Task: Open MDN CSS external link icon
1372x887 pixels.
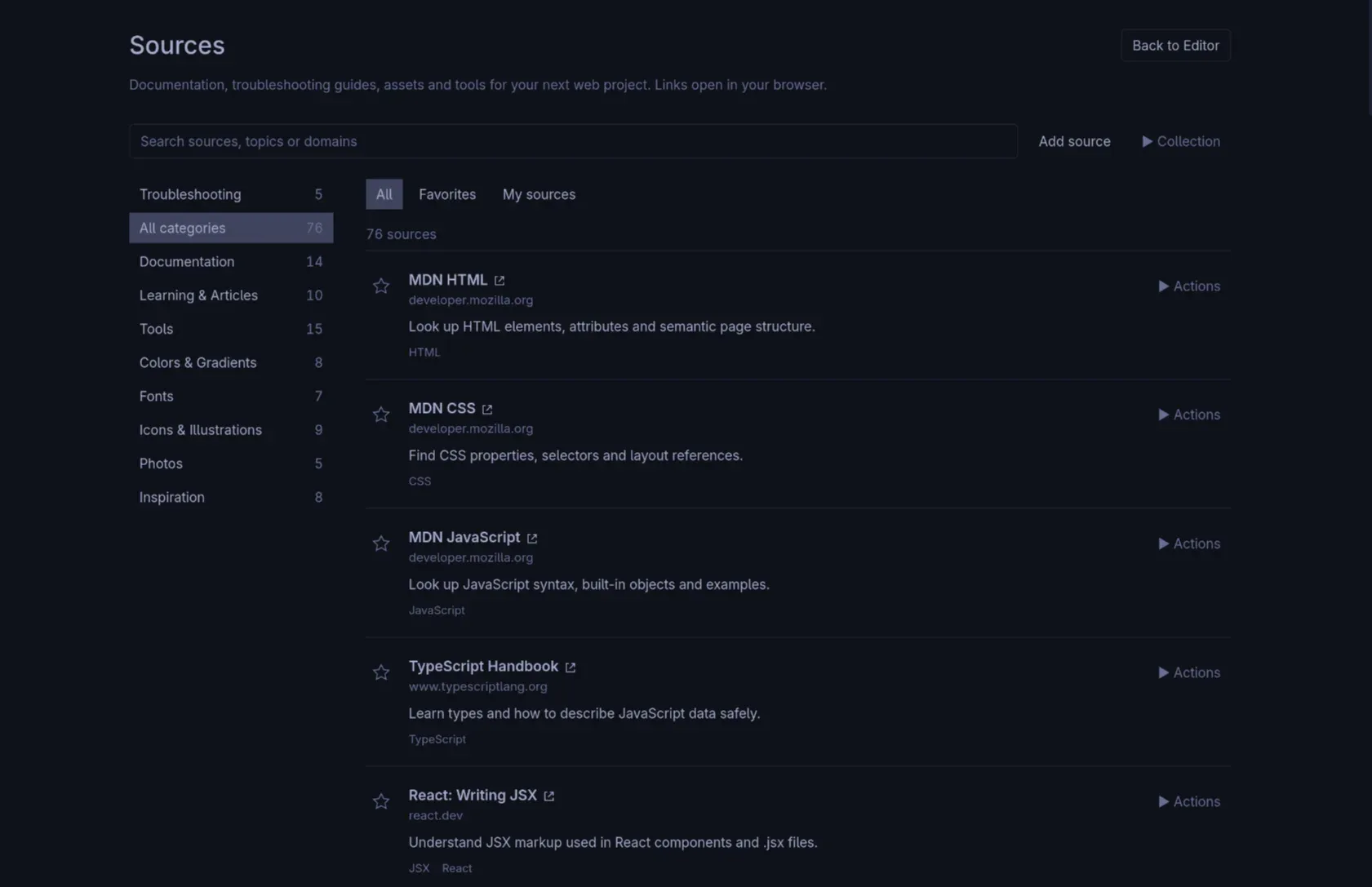Action: pos(487,409)
